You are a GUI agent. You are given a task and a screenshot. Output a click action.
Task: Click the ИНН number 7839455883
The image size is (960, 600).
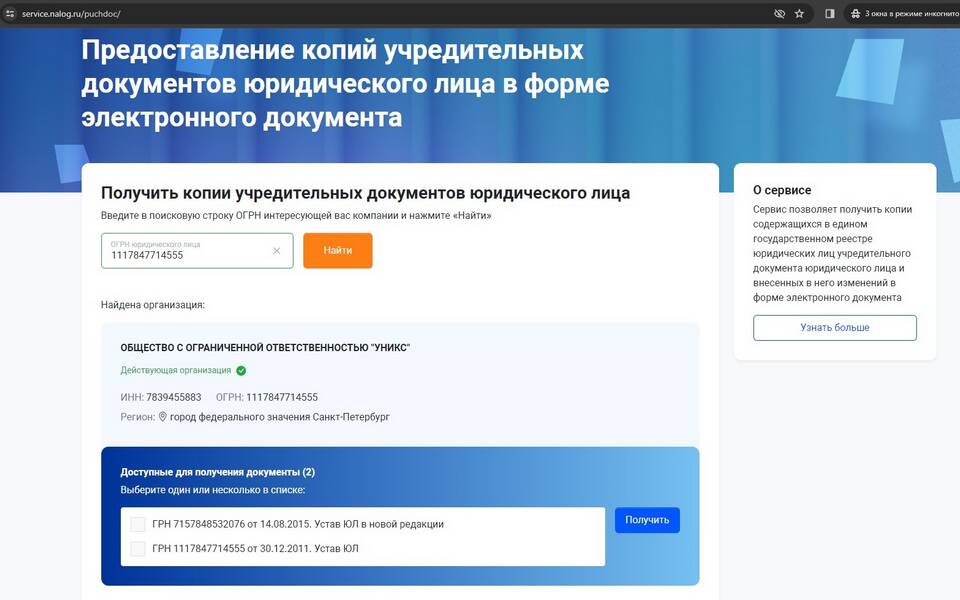173,397
